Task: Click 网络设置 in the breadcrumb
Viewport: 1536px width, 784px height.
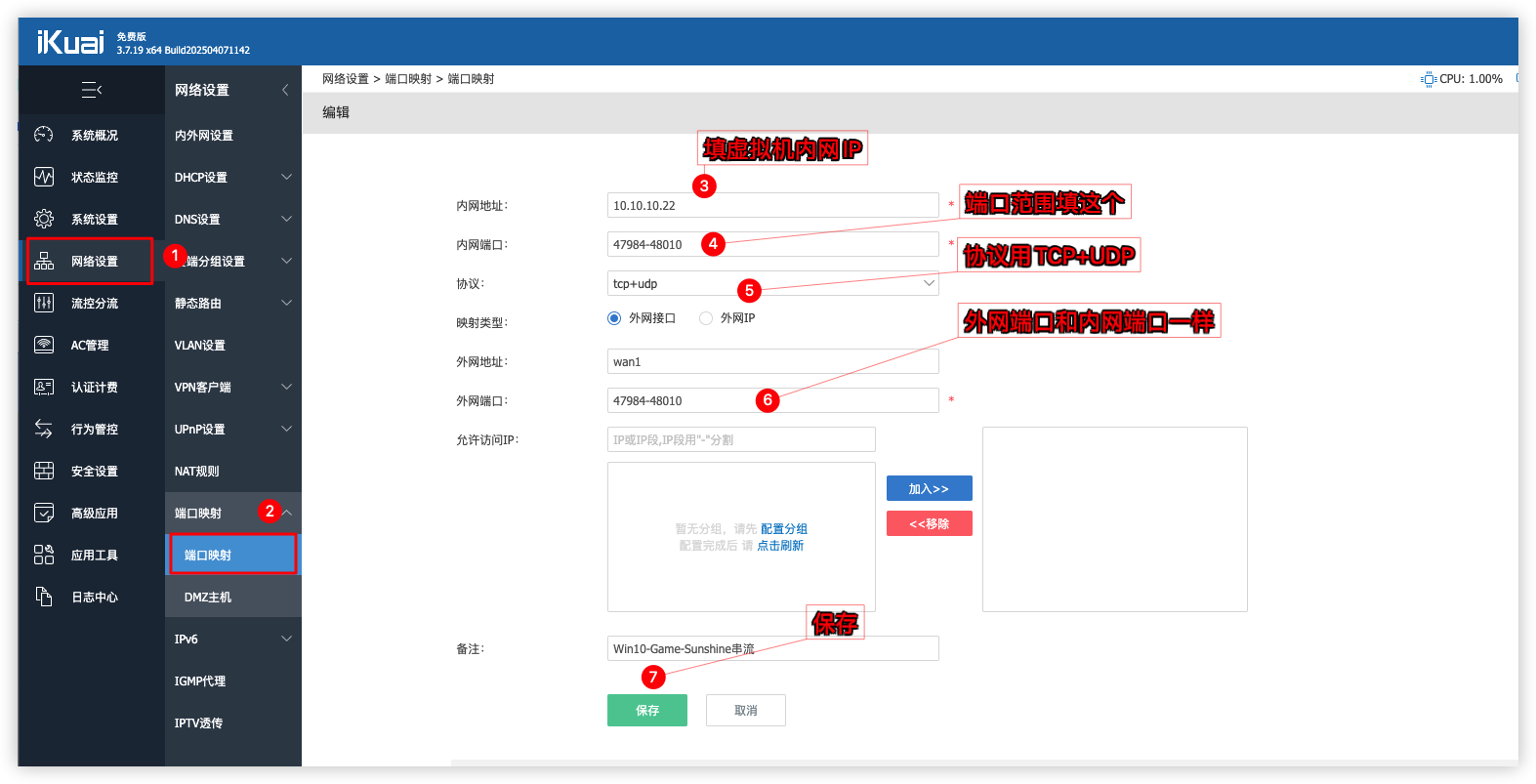Action: tap(346, 79)
